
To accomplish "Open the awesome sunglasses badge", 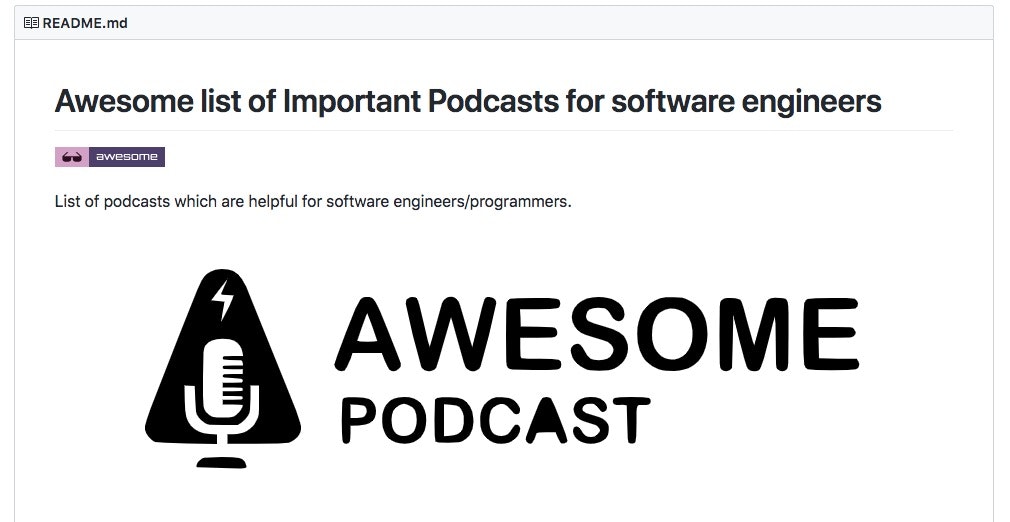I will pyautogui.click(x=110, y=157).
